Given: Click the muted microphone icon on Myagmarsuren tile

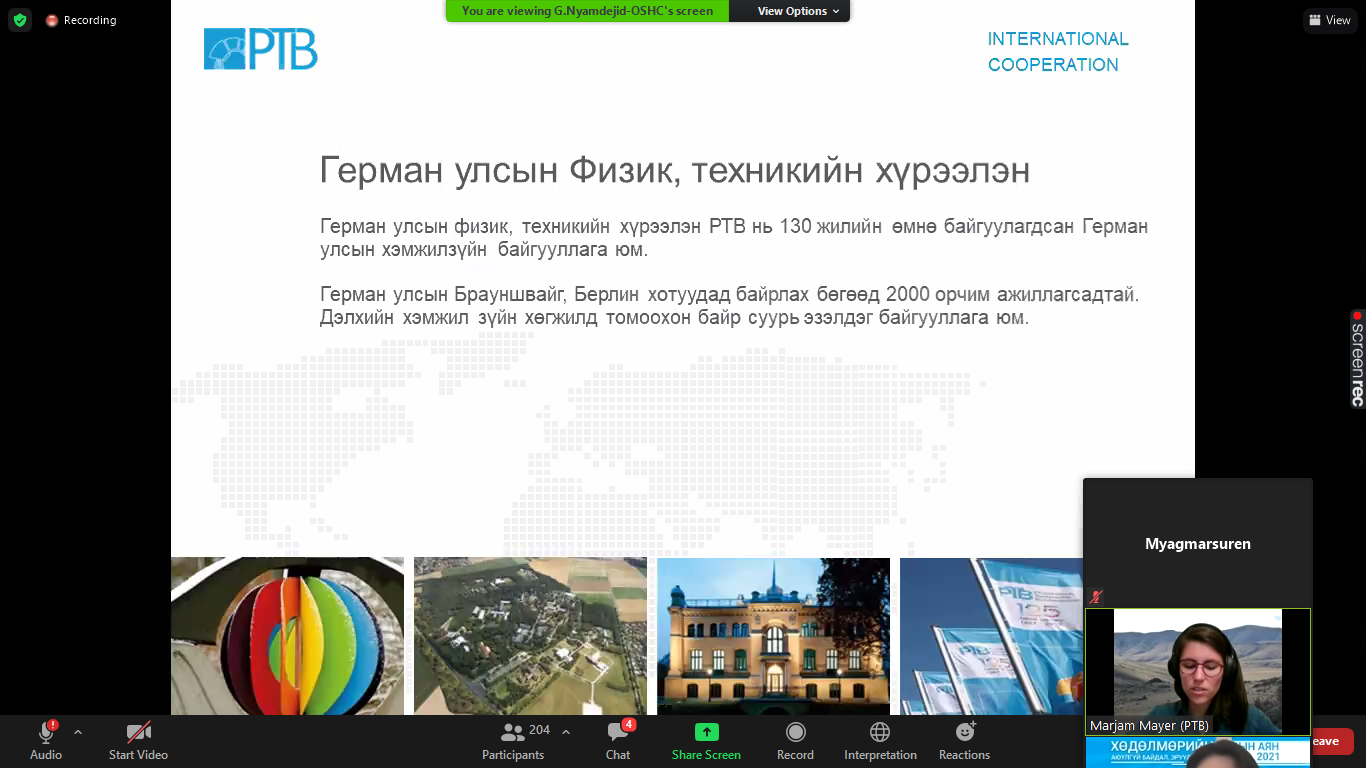Looking at the screenshot, I should pos(1096,597).
